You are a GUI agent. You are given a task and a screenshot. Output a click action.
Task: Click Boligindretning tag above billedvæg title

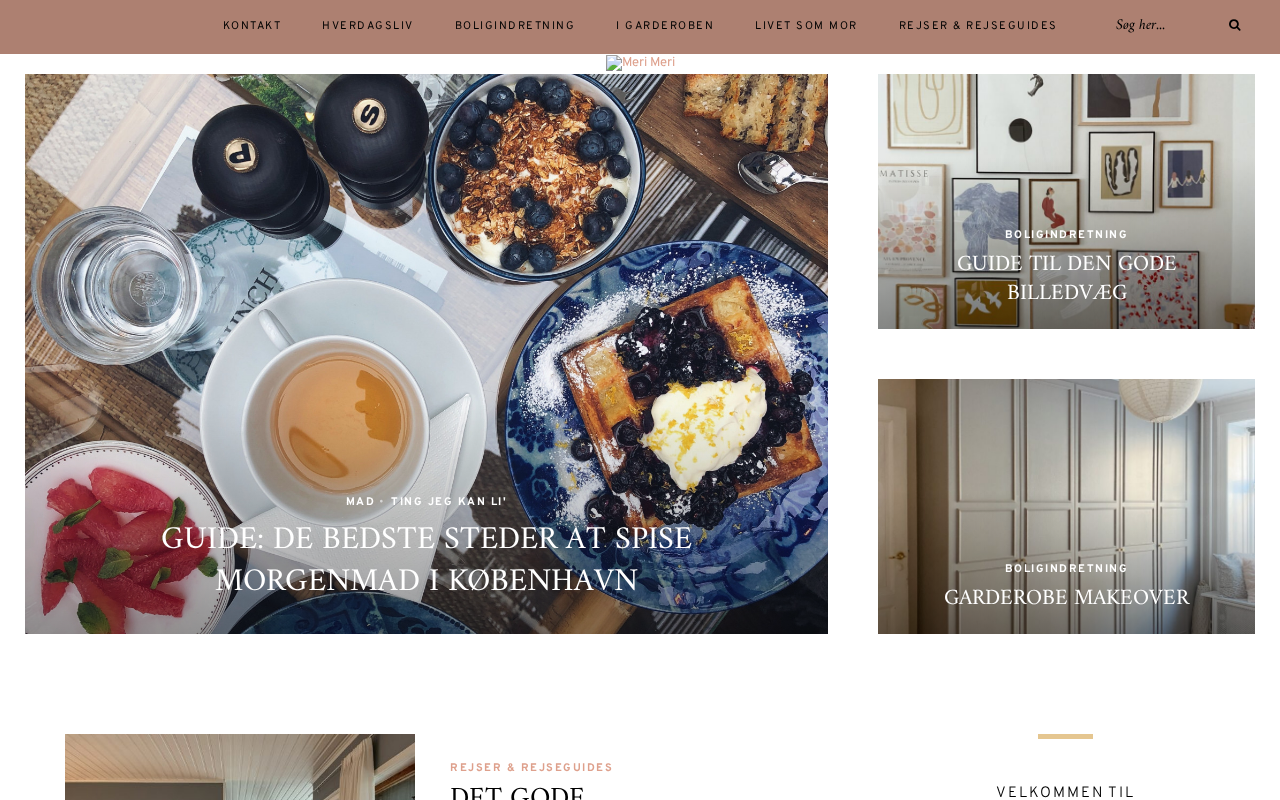(1066, 236)
